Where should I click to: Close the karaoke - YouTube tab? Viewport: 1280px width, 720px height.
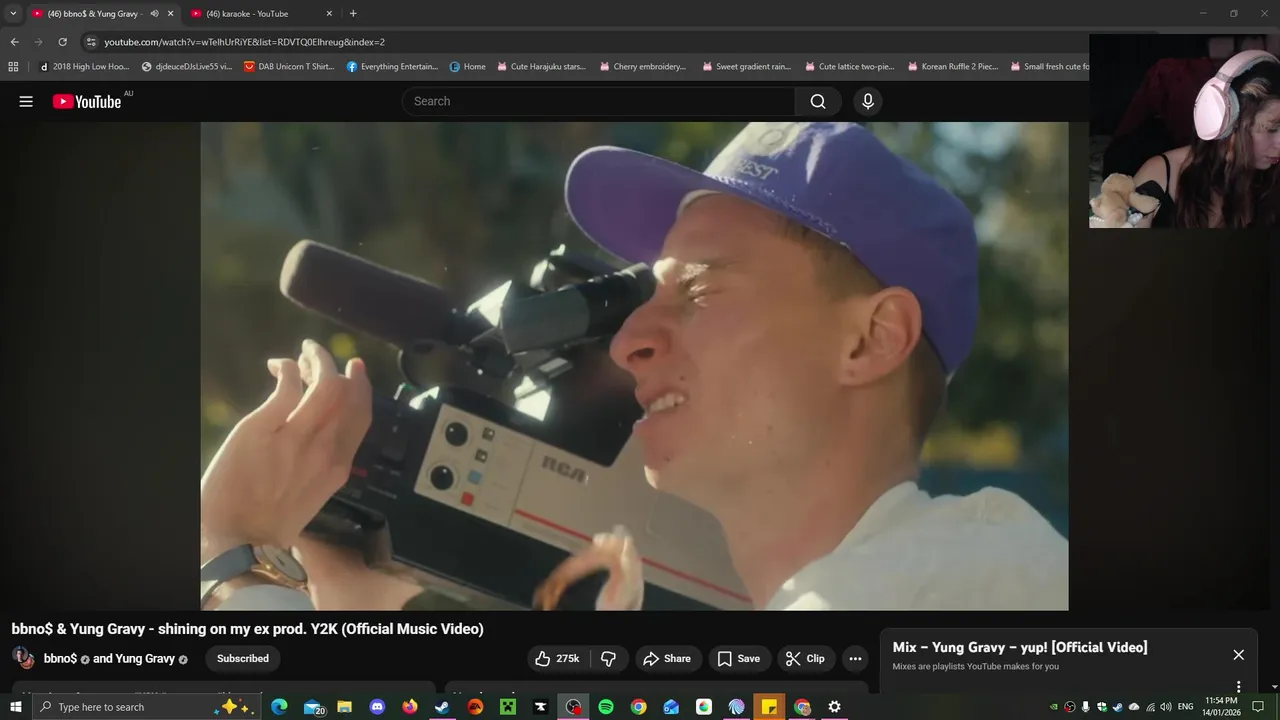point(329,14)
